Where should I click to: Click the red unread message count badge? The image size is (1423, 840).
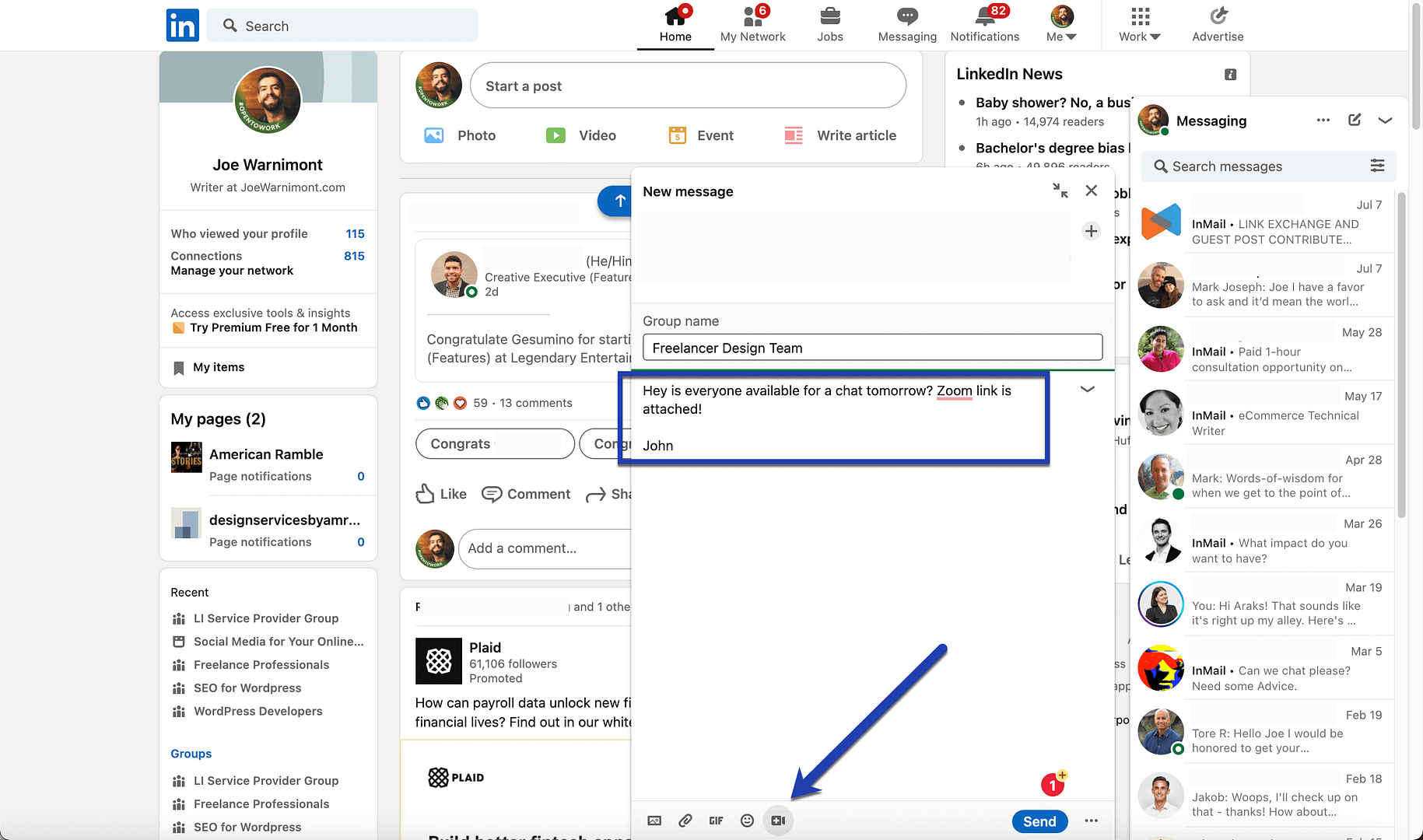pyautogui.click(x=1053, y=784)
